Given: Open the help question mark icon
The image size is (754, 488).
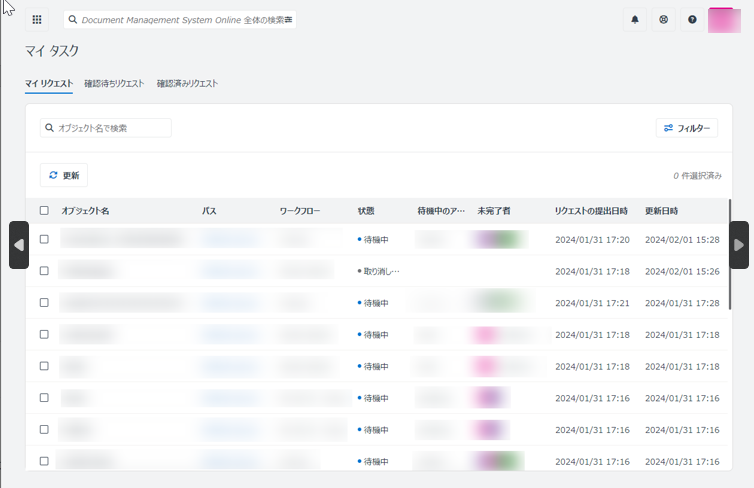Looking at the screenshot, I should [x=692, y=20].
